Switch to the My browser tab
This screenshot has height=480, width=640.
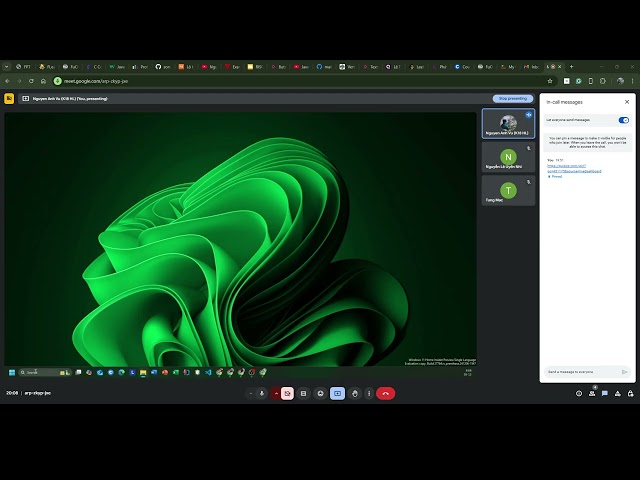(x=509, y=67)
